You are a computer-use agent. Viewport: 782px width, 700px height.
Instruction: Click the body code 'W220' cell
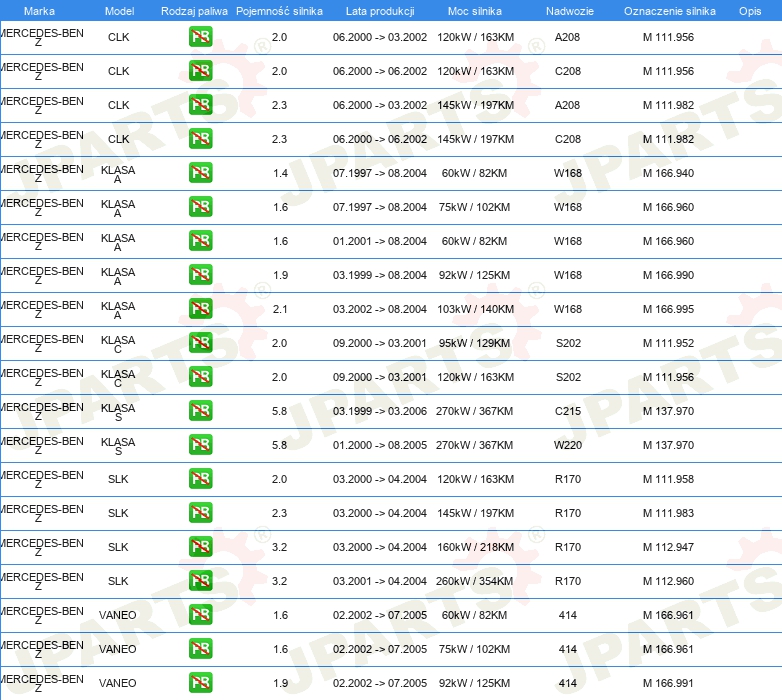click(568, 445)
